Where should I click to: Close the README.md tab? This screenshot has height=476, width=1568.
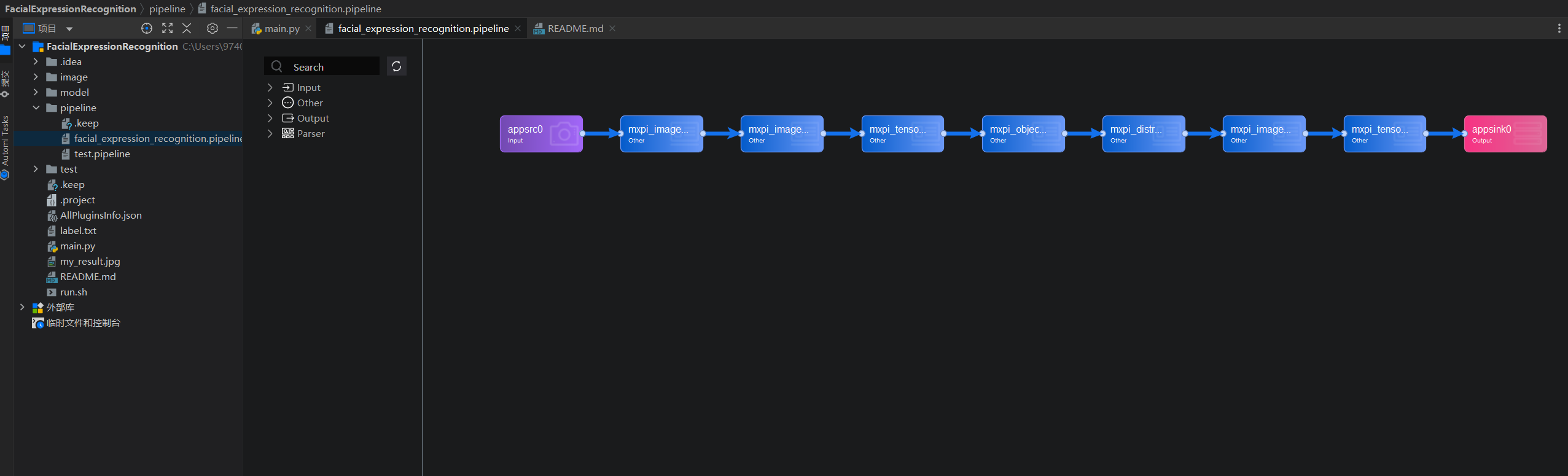612,28
